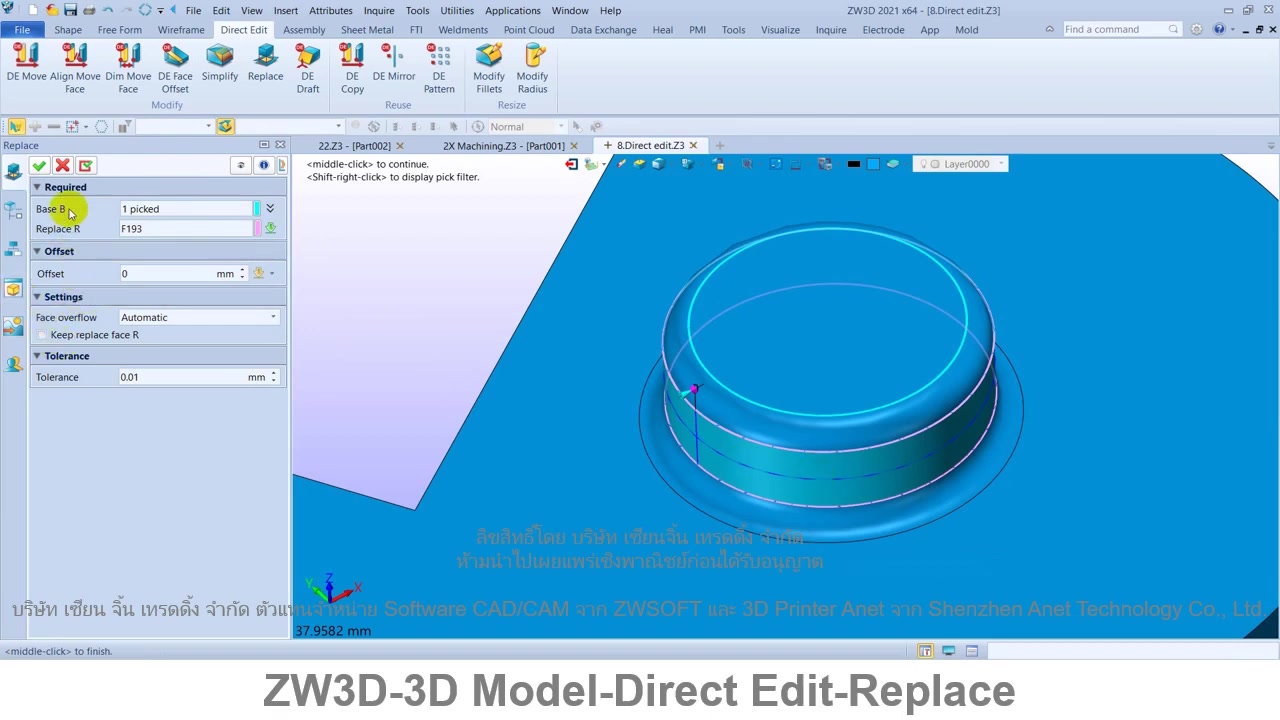Click the Undo arrow icon
The height and width of the screenshot is (720, 1280).
coord(108,10)
